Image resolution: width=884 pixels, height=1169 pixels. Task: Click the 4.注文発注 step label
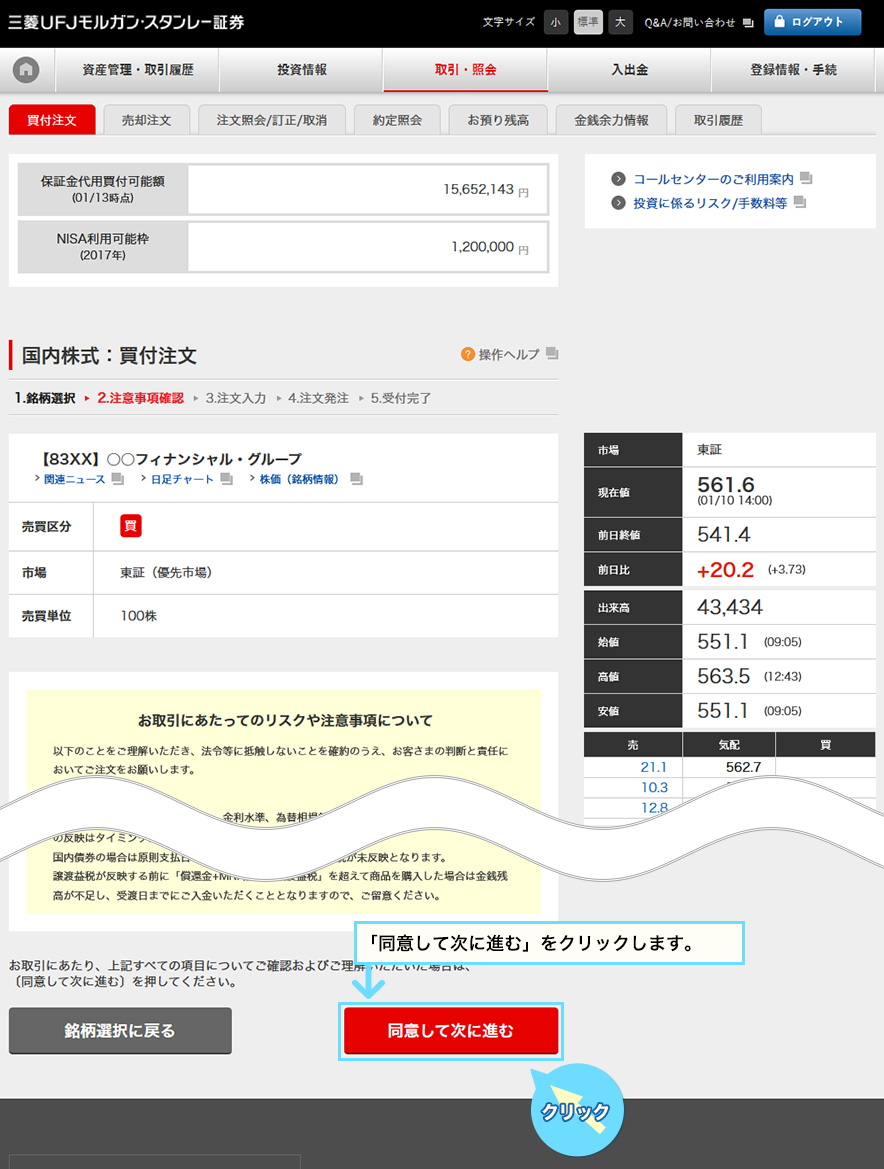318,398
